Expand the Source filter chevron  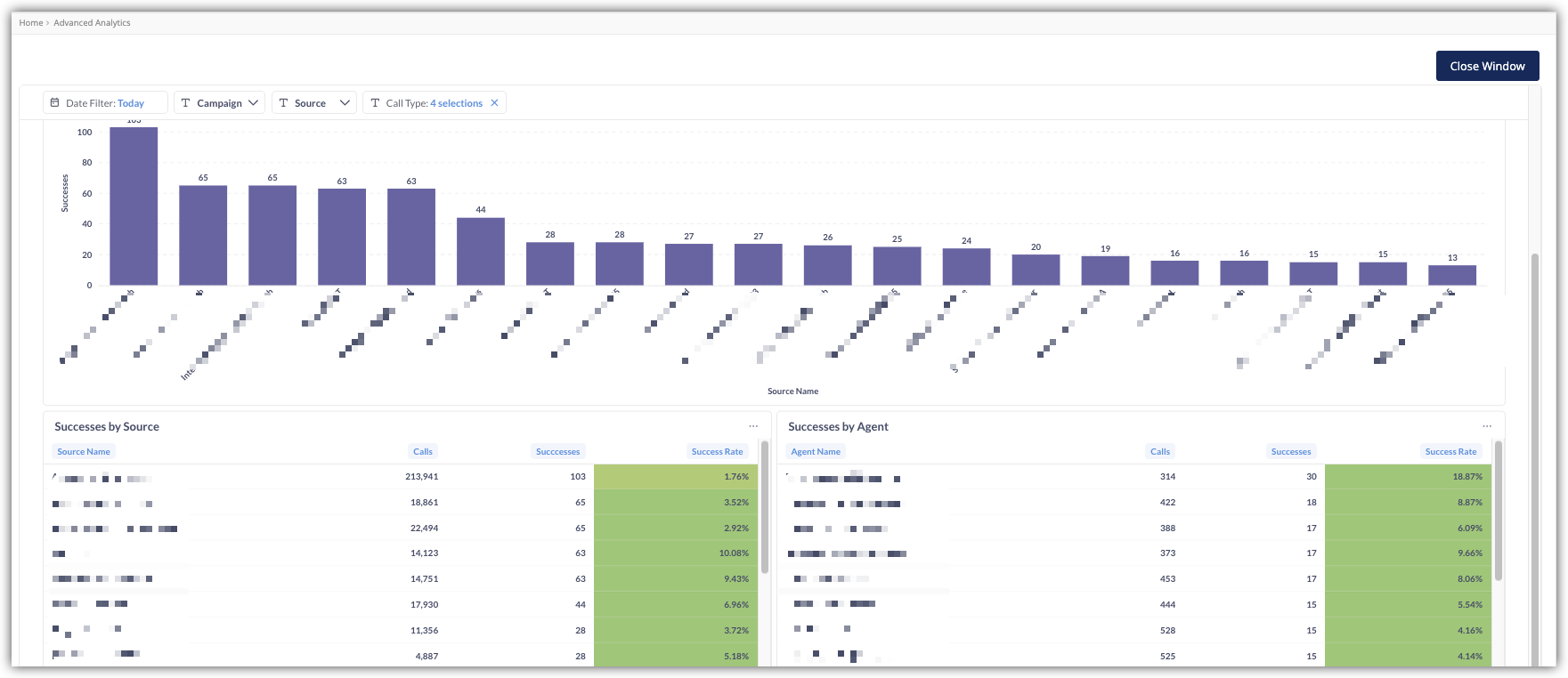pos(345,103)
